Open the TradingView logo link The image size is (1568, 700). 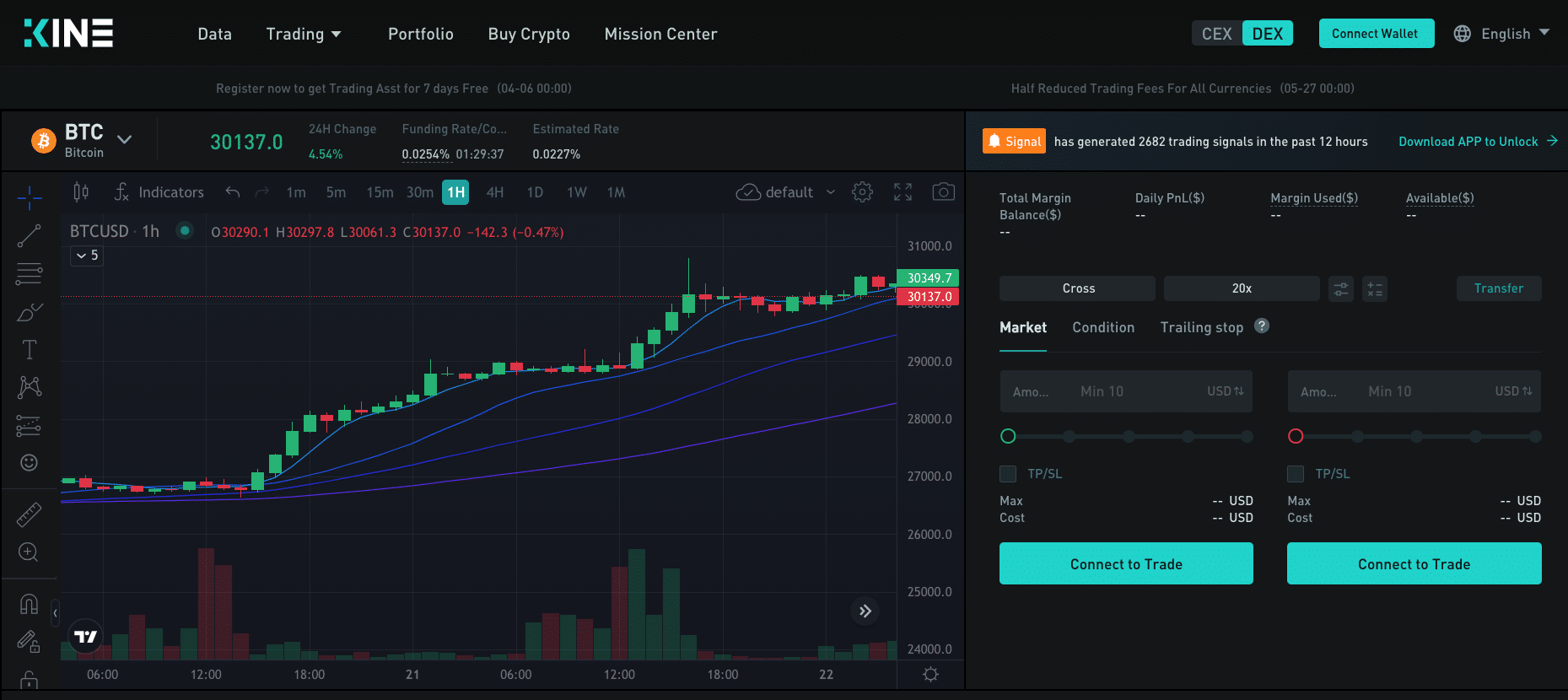tap(85, 637)
